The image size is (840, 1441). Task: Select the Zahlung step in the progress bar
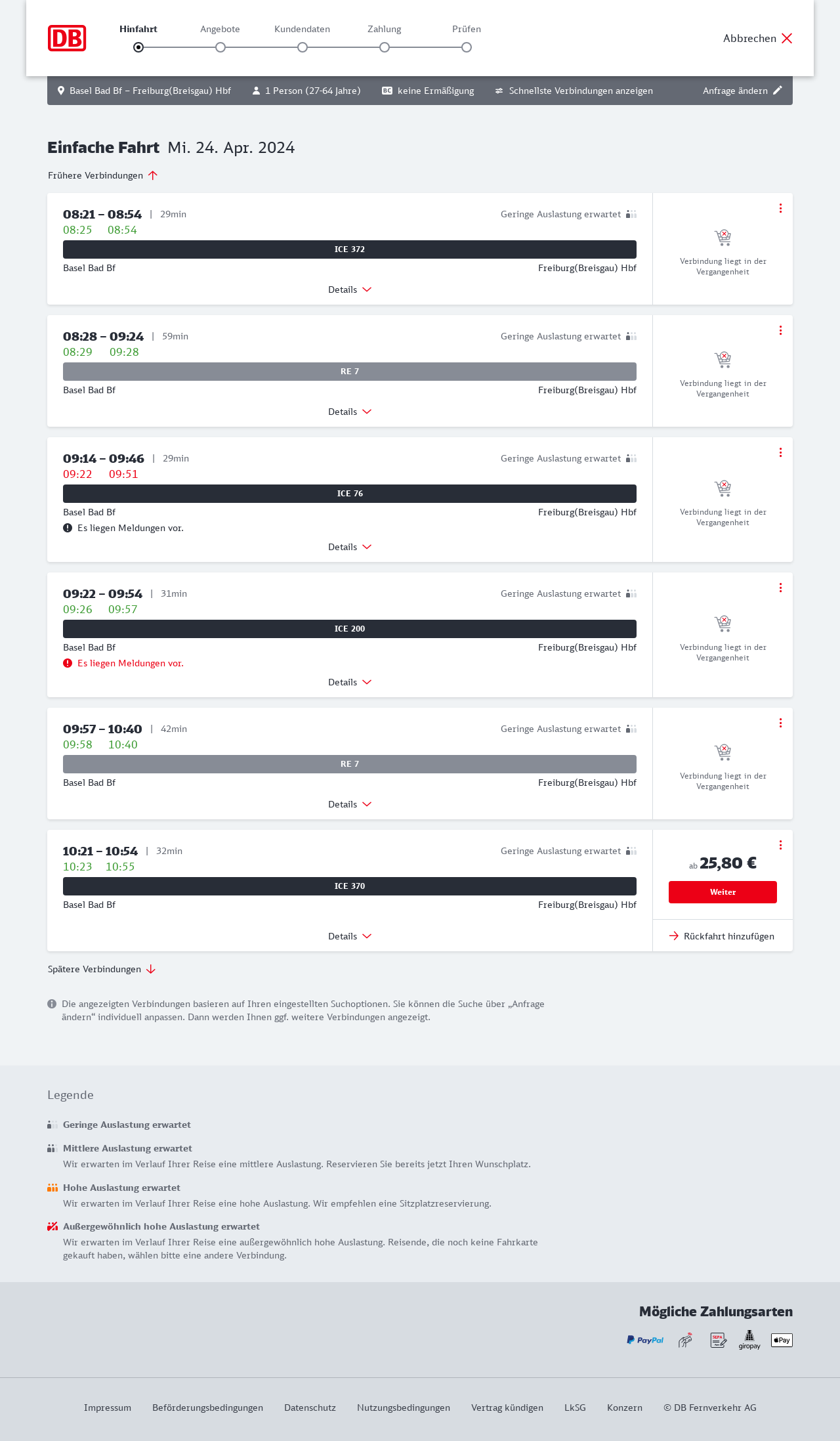click(385, 47)
